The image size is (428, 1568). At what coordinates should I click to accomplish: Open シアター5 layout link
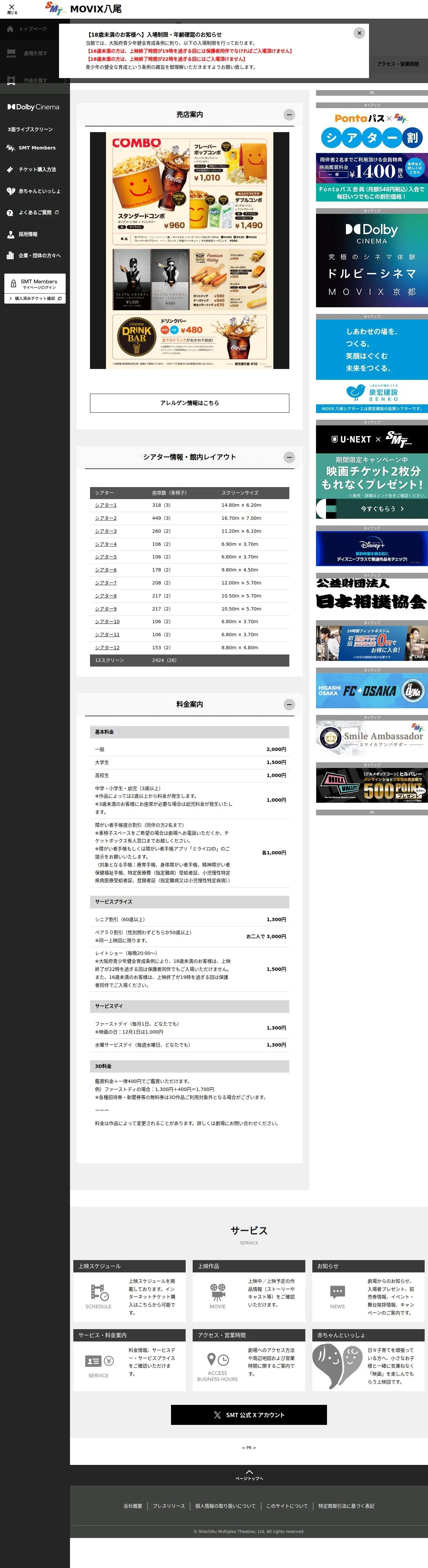click(106, 557)
